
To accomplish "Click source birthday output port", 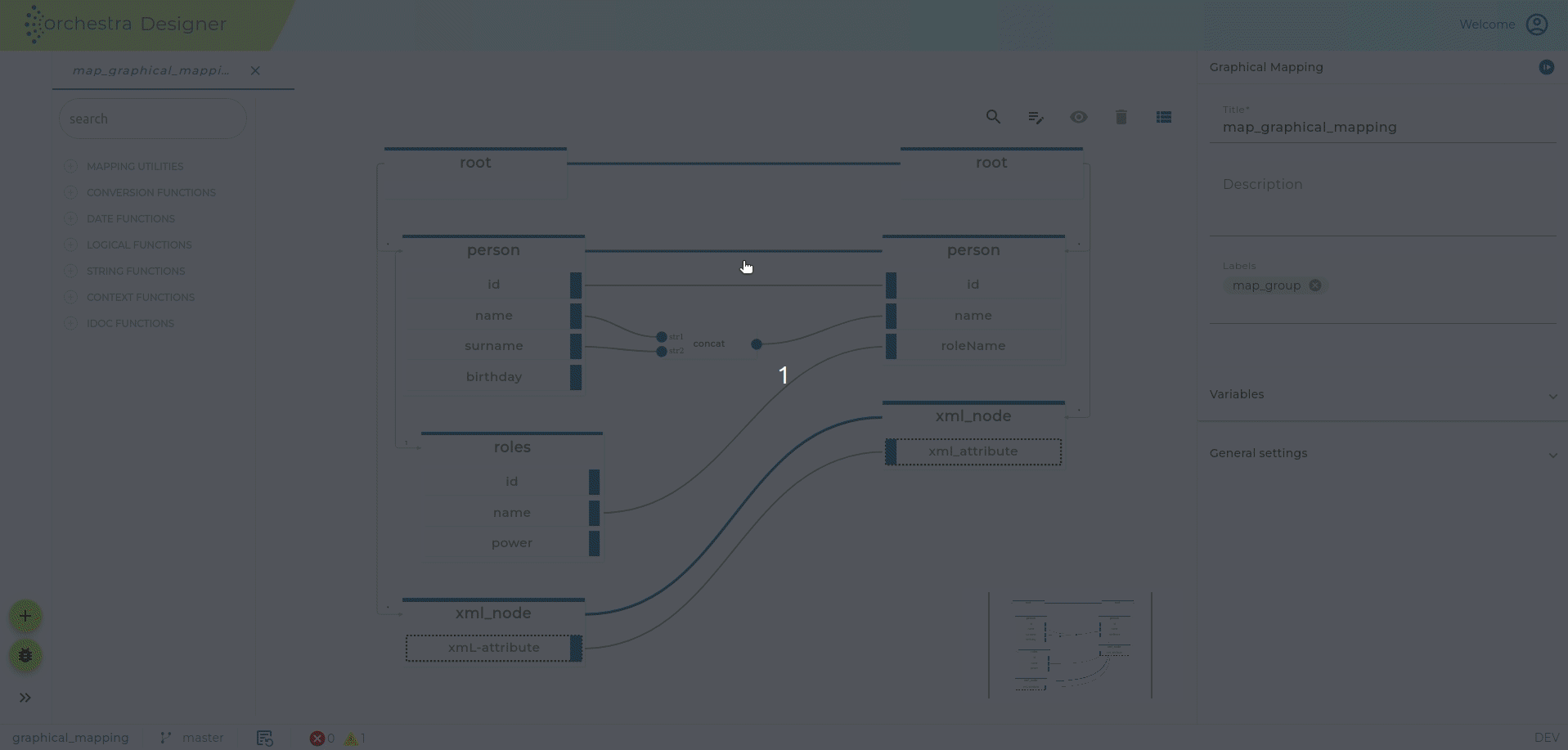I will [576, 377].
